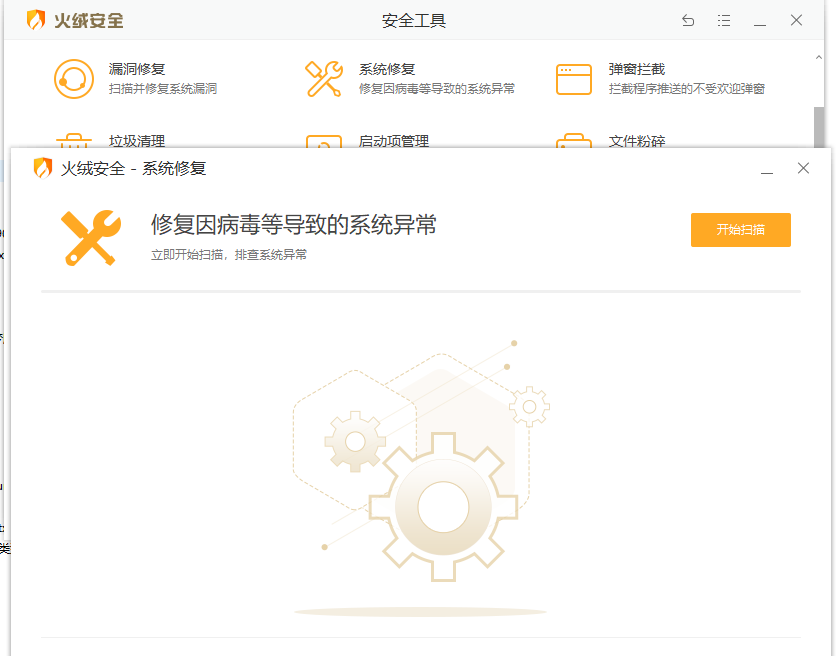The height and width of the screenshot is (656, 839).
Task: Open the main menu list icon
Action: click(x=724, y=20)
